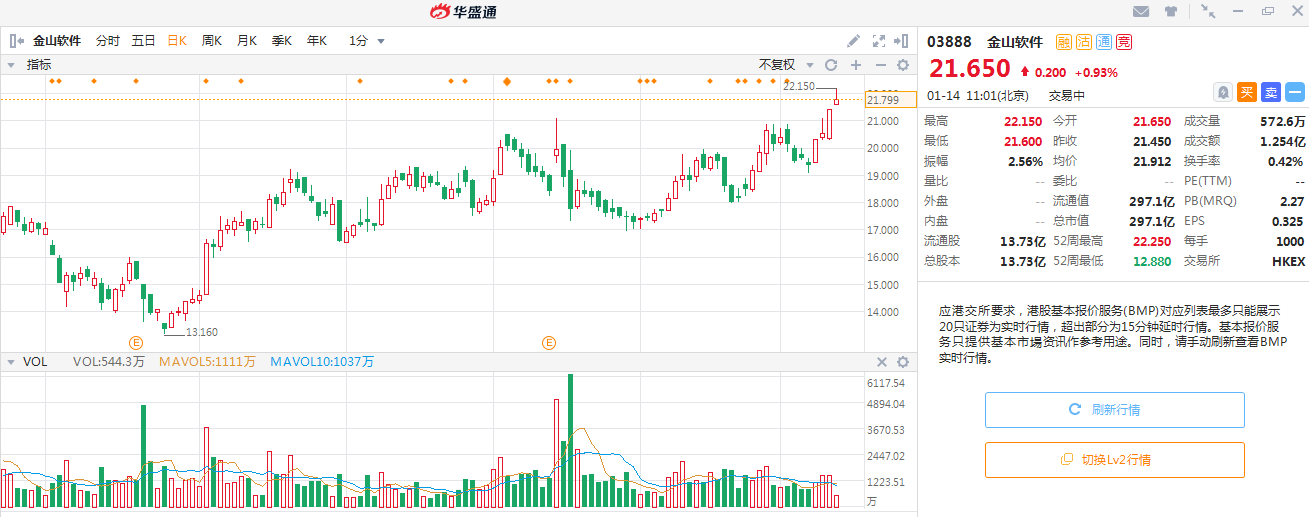Screen dimensions: 1309x517
Task: Zoom in chart with plus icon
Action: click(855, 65)
